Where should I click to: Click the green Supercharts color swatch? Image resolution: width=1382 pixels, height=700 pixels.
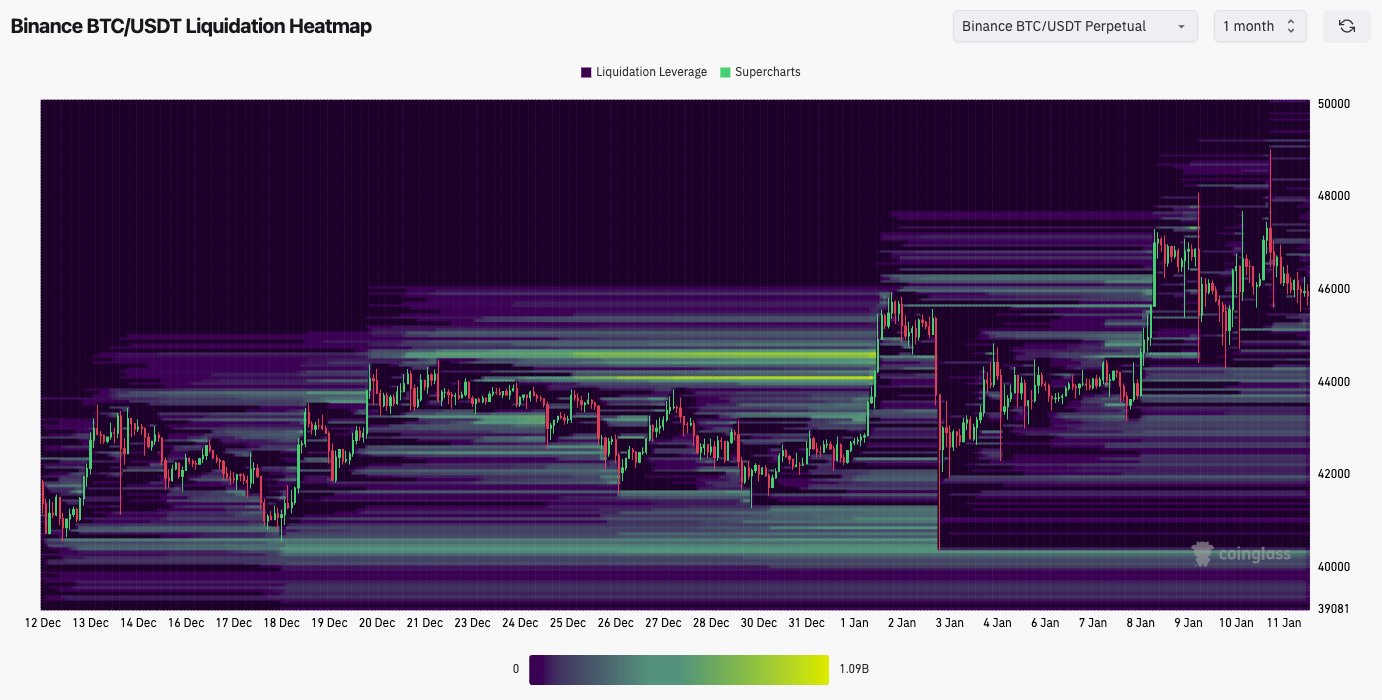725,72
